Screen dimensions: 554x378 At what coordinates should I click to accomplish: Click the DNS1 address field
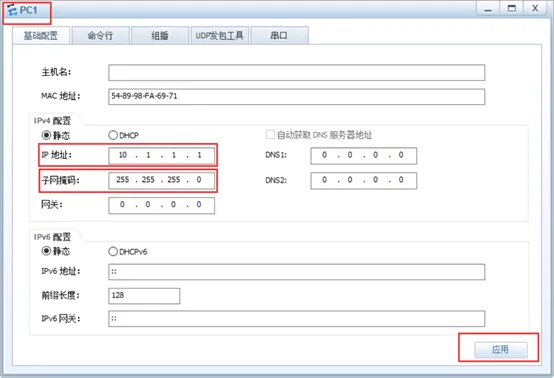point(364,155)
